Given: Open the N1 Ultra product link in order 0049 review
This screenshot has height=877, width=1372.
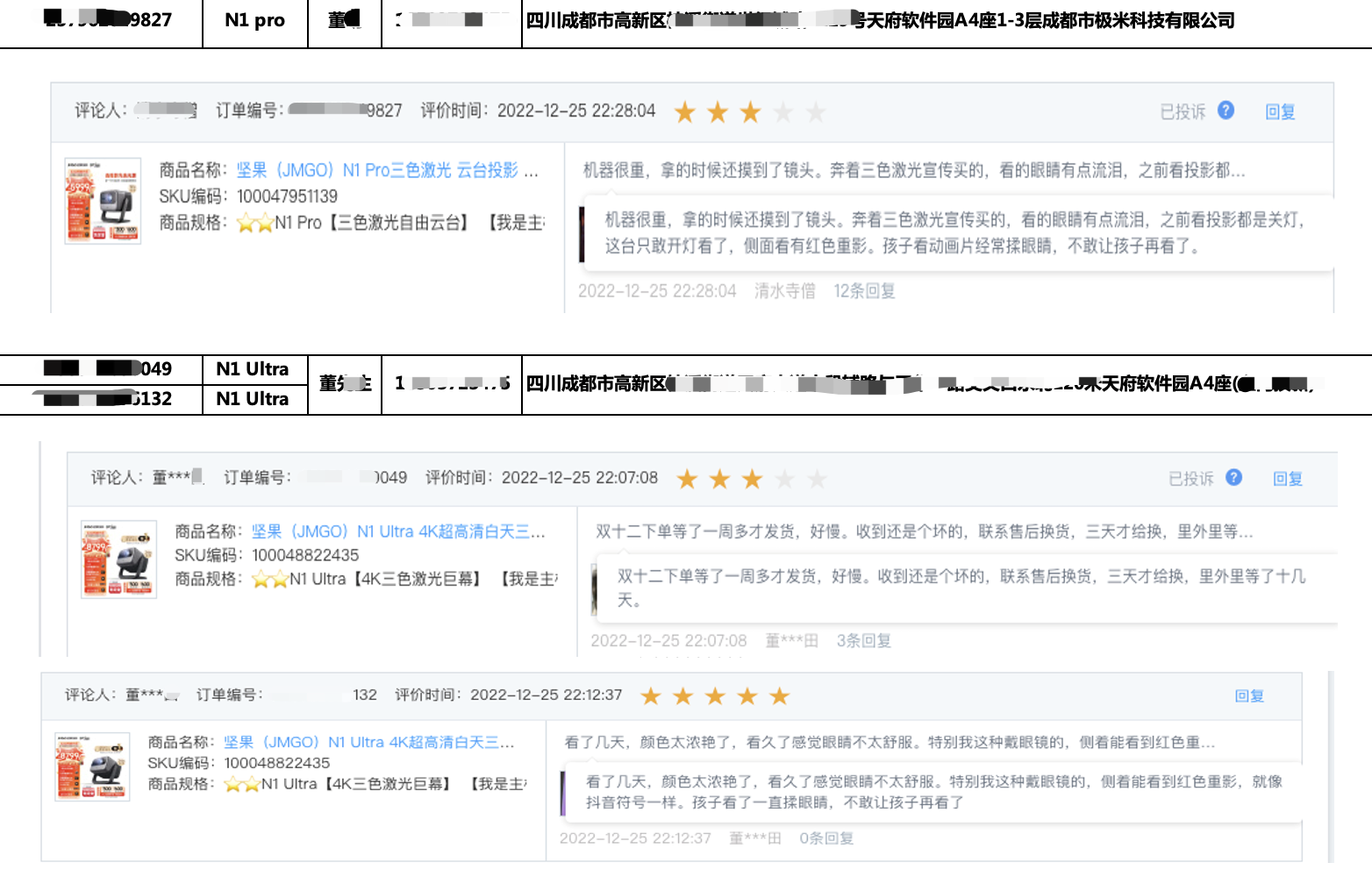Looking at the screenshot, I should (x=398, y=531).
